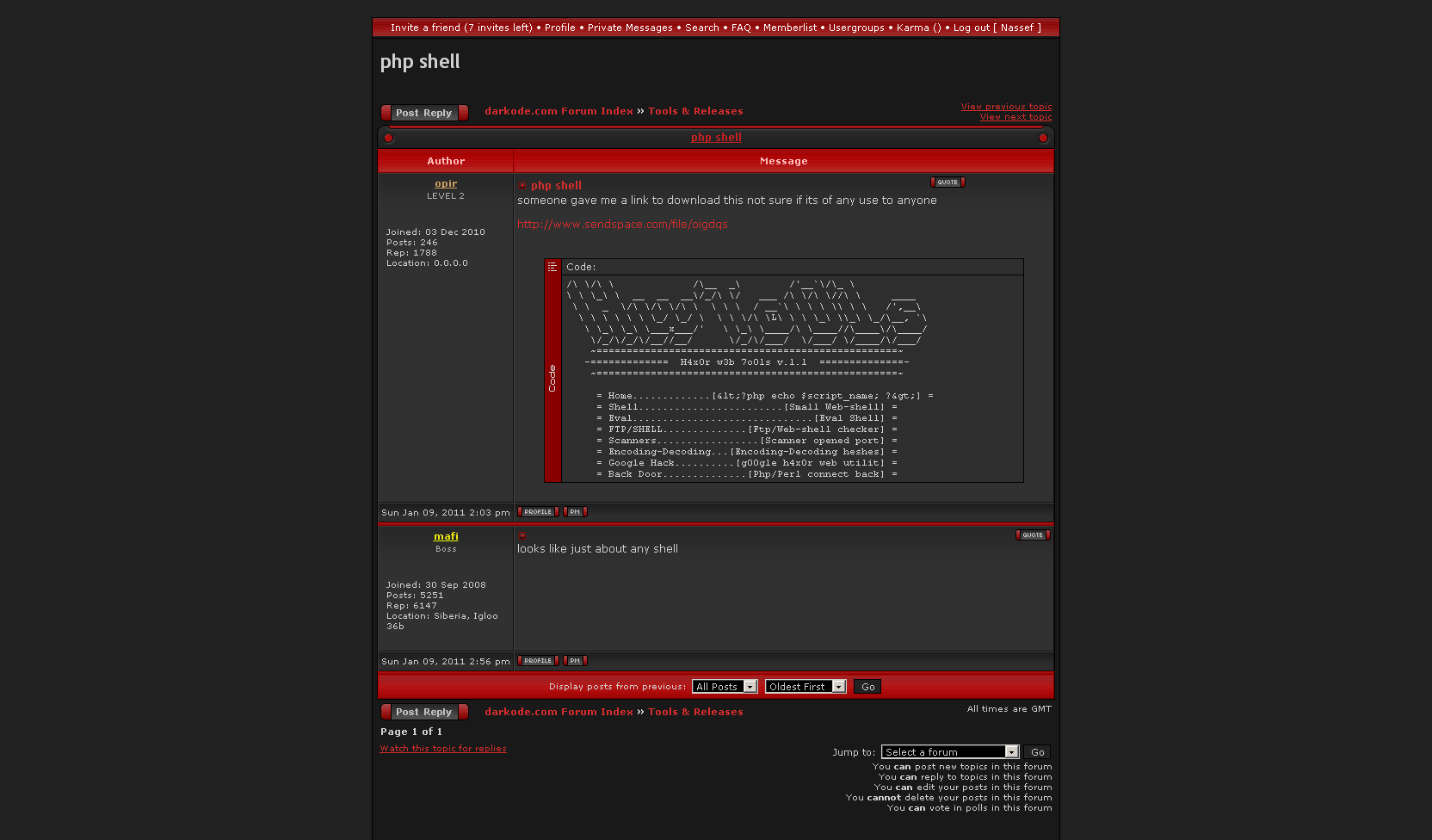The height and width of the screenshot is (840, 1432).
Task: Open the 'All Posts' dropdown
Action: (725, 687)
